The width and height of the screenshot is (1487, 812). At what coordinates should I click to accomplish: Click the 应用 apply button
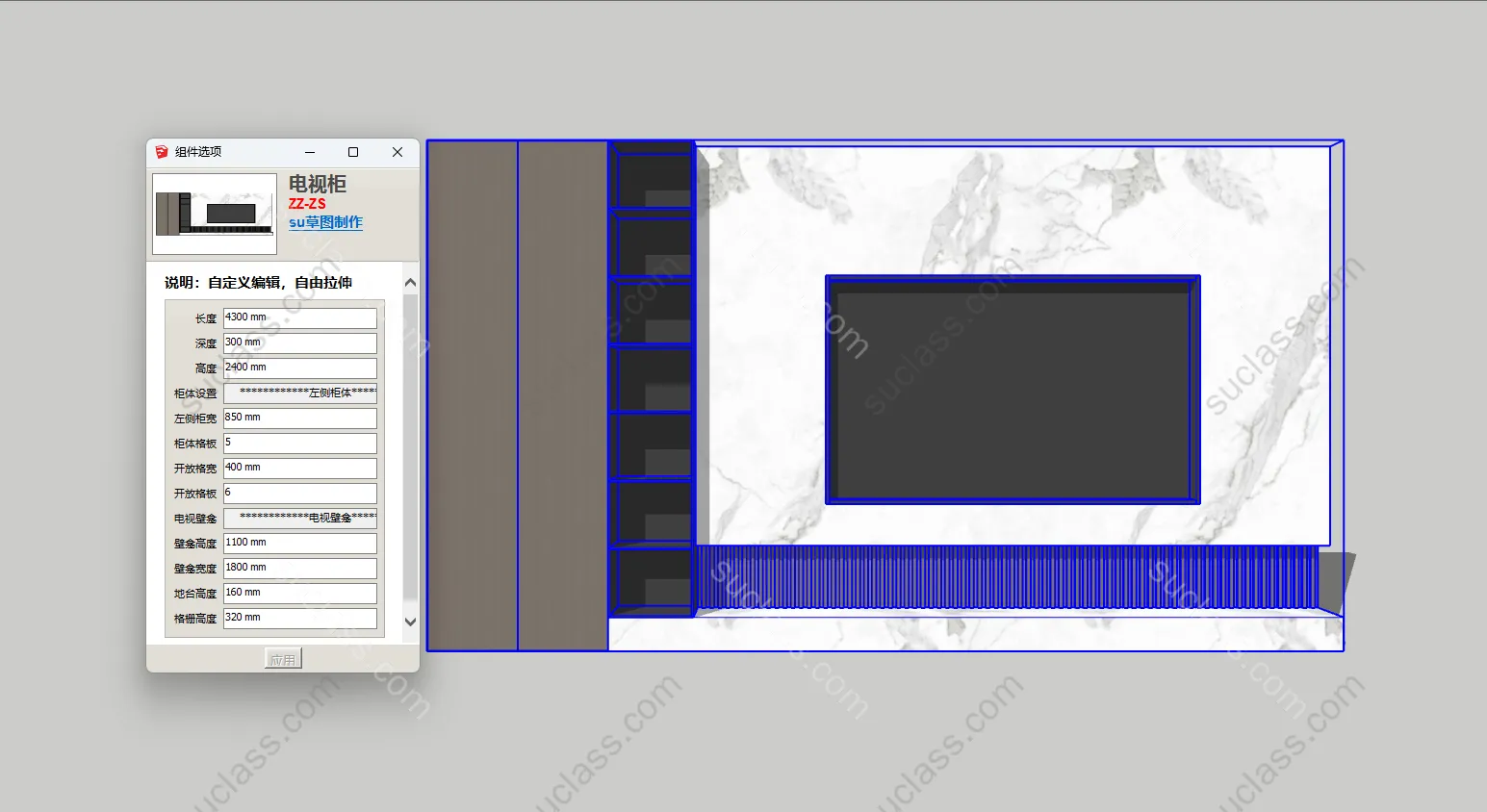283,659
